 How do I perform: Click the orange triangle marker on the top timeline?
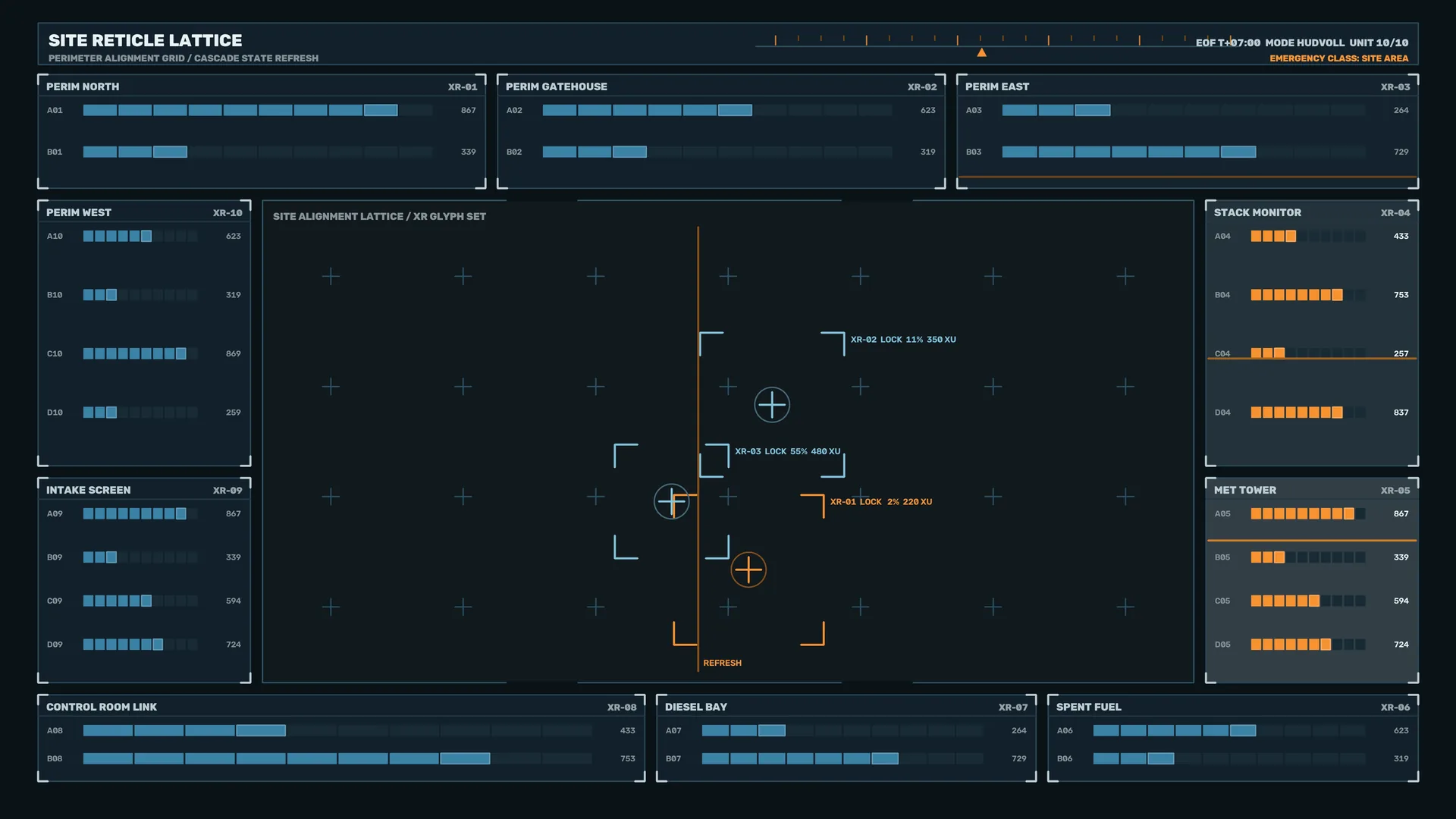click(981, 52)
